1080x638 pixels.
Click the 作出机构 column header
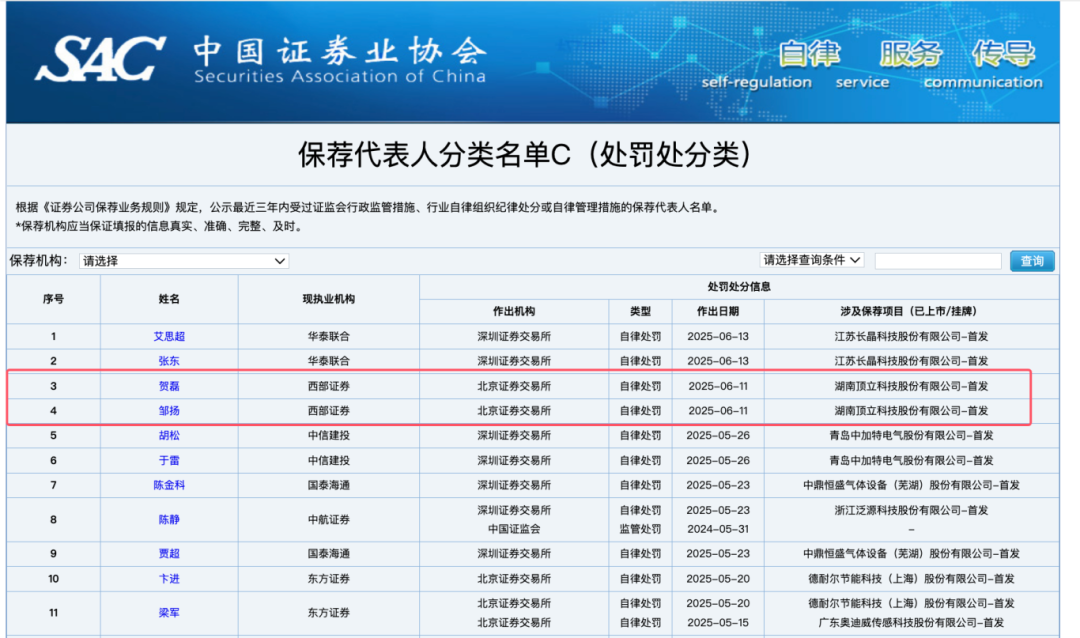tap(514, 311)
